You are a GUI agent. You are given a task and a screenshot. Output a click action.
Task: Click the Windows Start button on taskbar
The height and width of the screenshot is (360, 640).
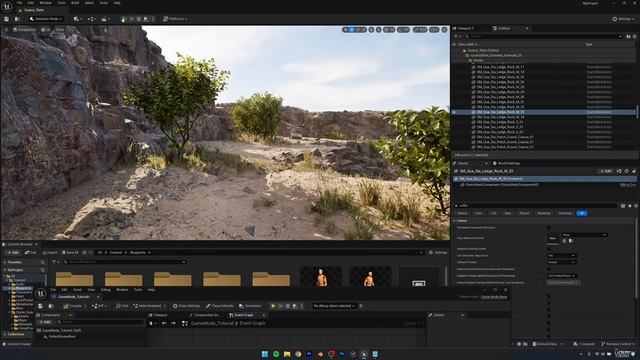click(264, 354)
